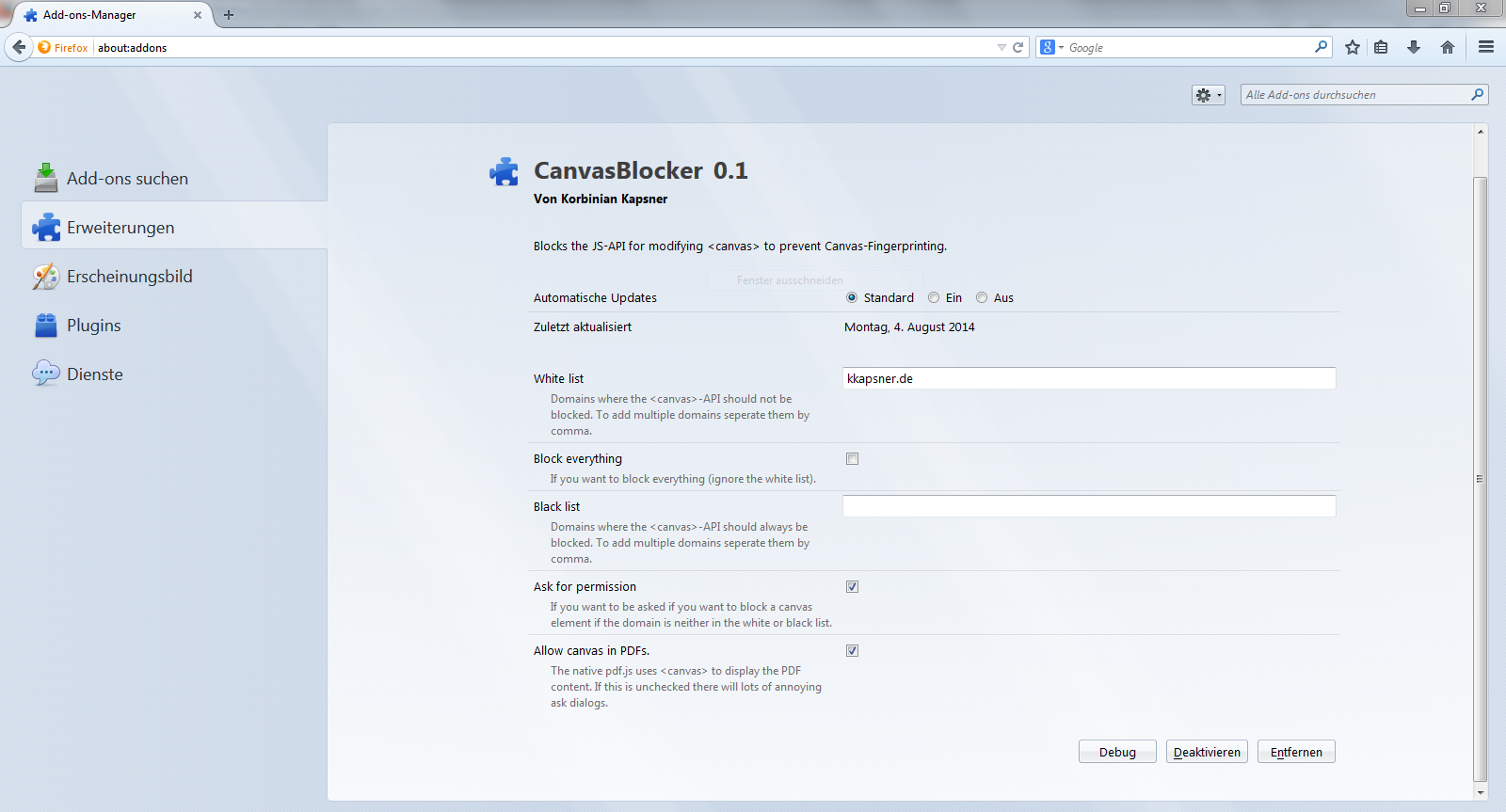Reload the page with the refresh icon
This screenshot has width=1506, height=812.
coord(1017,47)
